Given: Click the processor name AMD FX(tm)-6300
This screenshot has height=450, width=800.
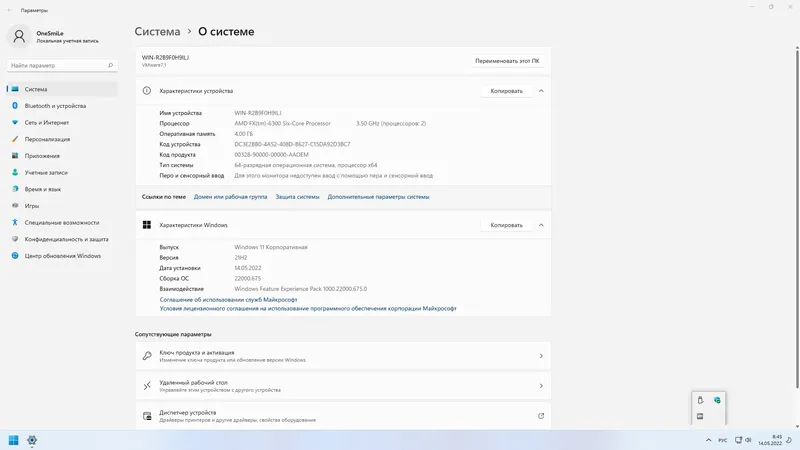Looking at the screenshot, I should [x=282, y=123].
